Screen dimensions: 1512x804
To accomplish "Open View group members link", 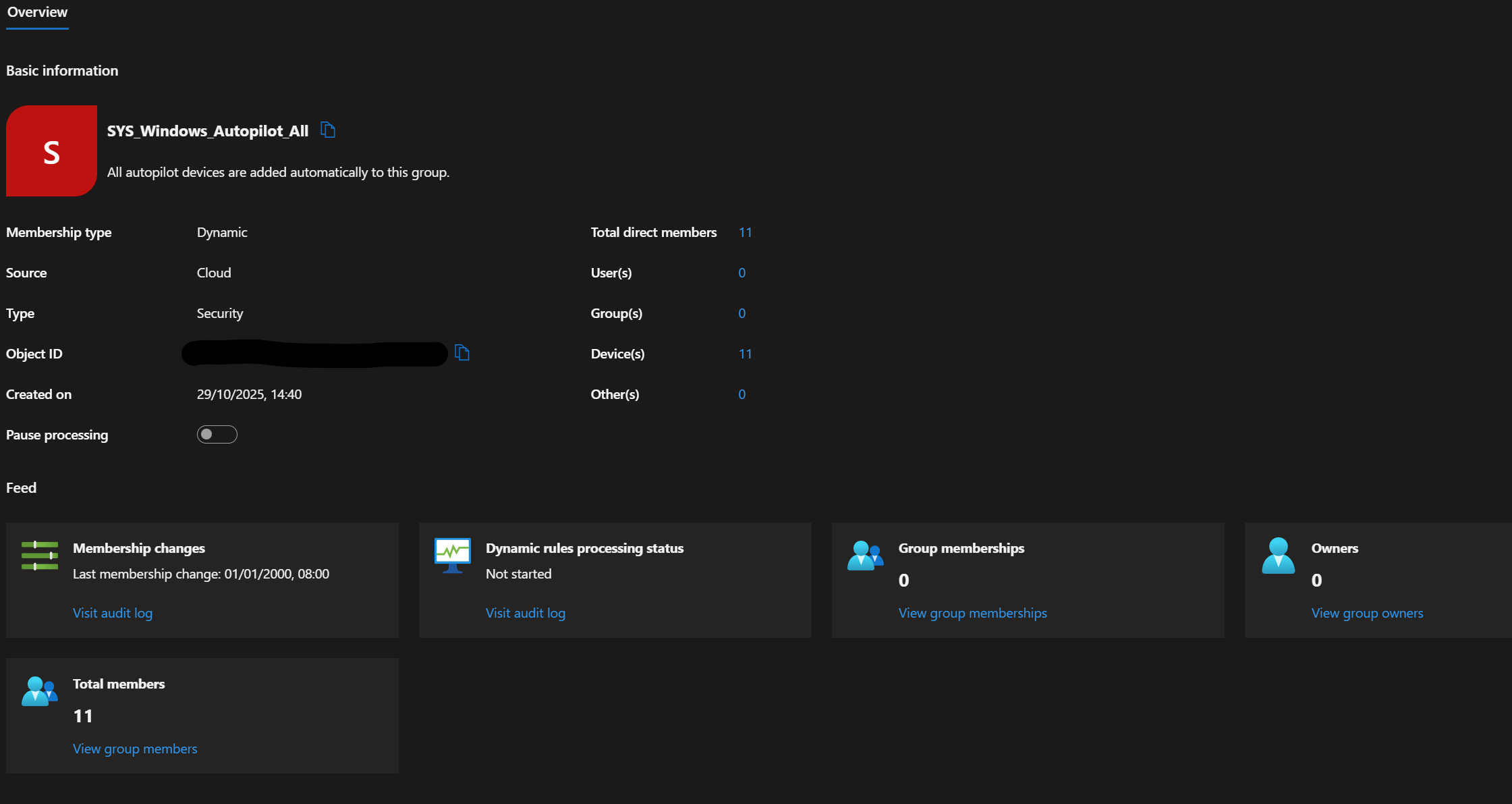I will [135, 749].
